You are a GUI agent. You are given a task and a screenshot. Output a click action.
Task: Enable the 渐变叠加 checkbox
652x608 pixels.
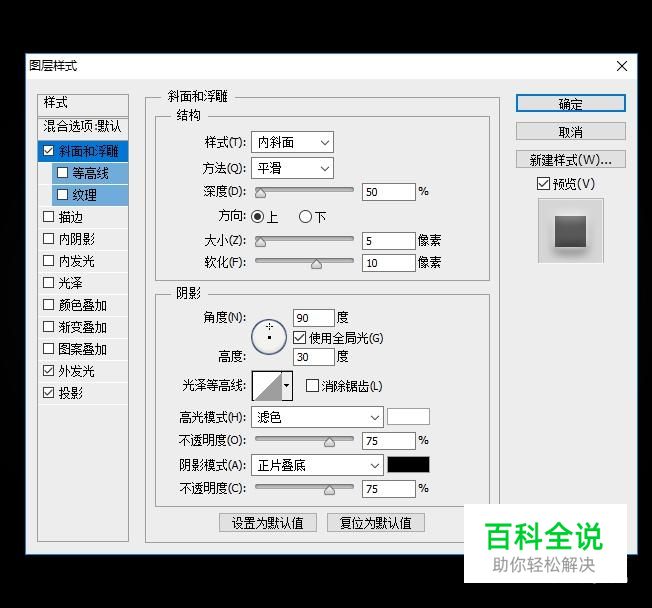48,326
